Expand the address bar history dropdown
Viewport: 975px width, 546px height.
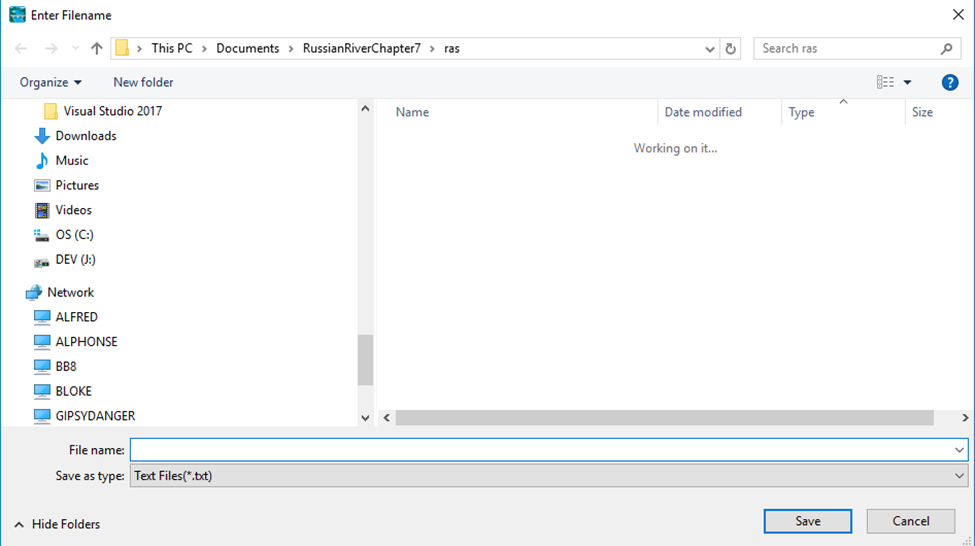coord(710,49)
